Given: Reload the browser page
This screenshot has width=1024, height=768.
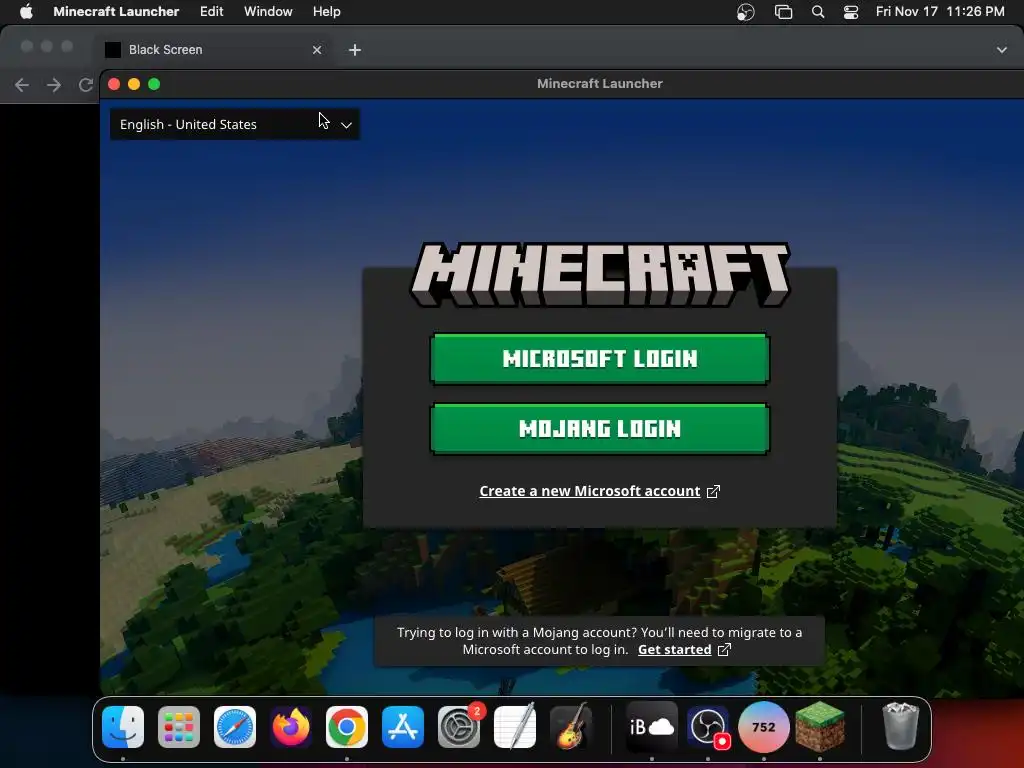Looking at the screenshot, I should coord(86,85).
